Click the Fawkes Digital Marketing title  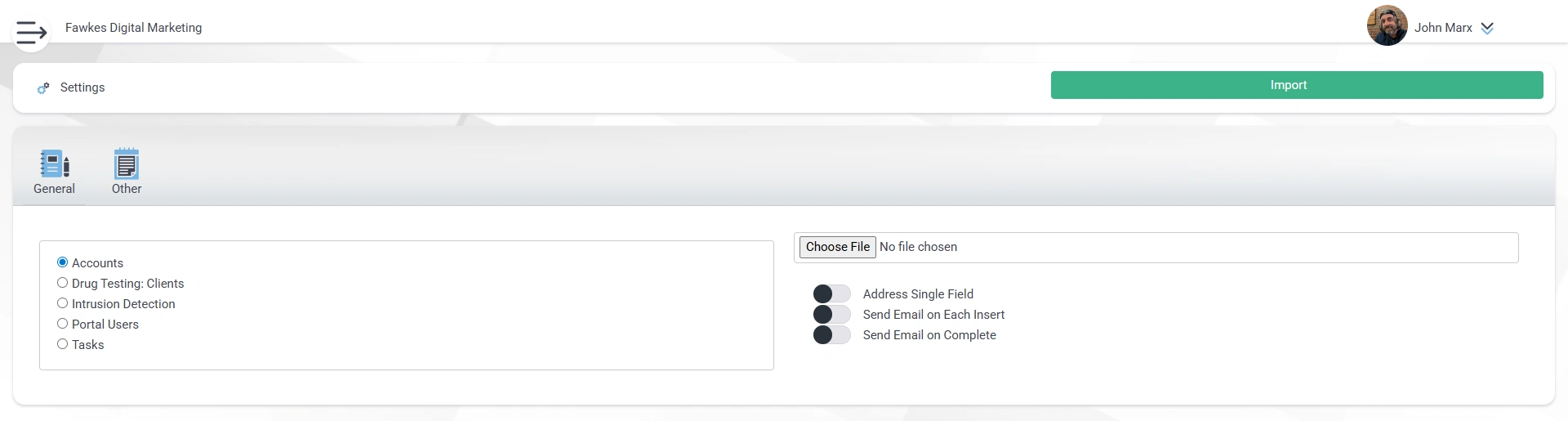134,28
